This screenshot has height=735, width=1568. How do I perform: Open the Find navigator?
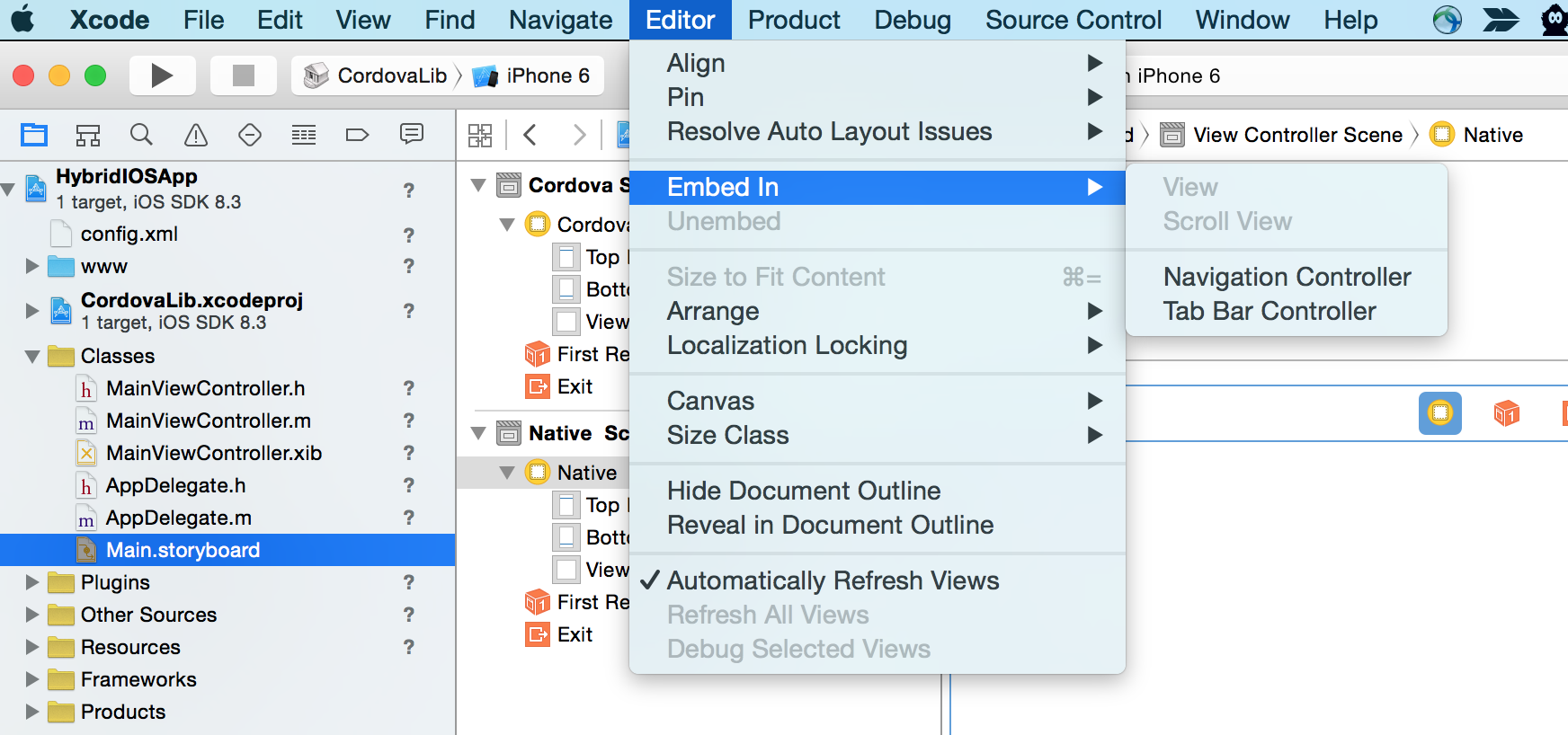tap(141, 135)
